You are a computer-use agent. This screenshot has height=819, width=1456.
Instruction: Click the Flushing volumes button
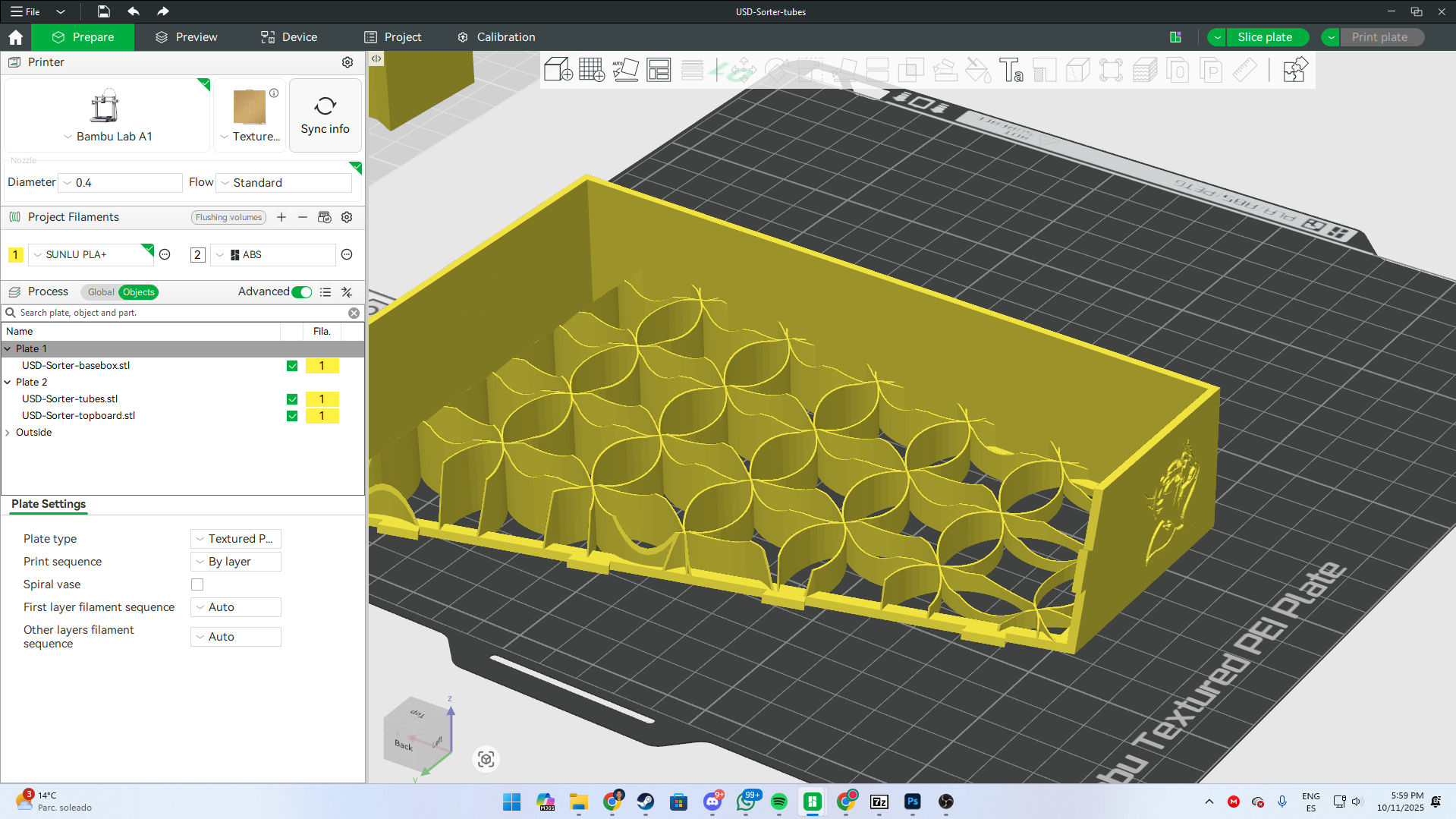pos(228,217)
